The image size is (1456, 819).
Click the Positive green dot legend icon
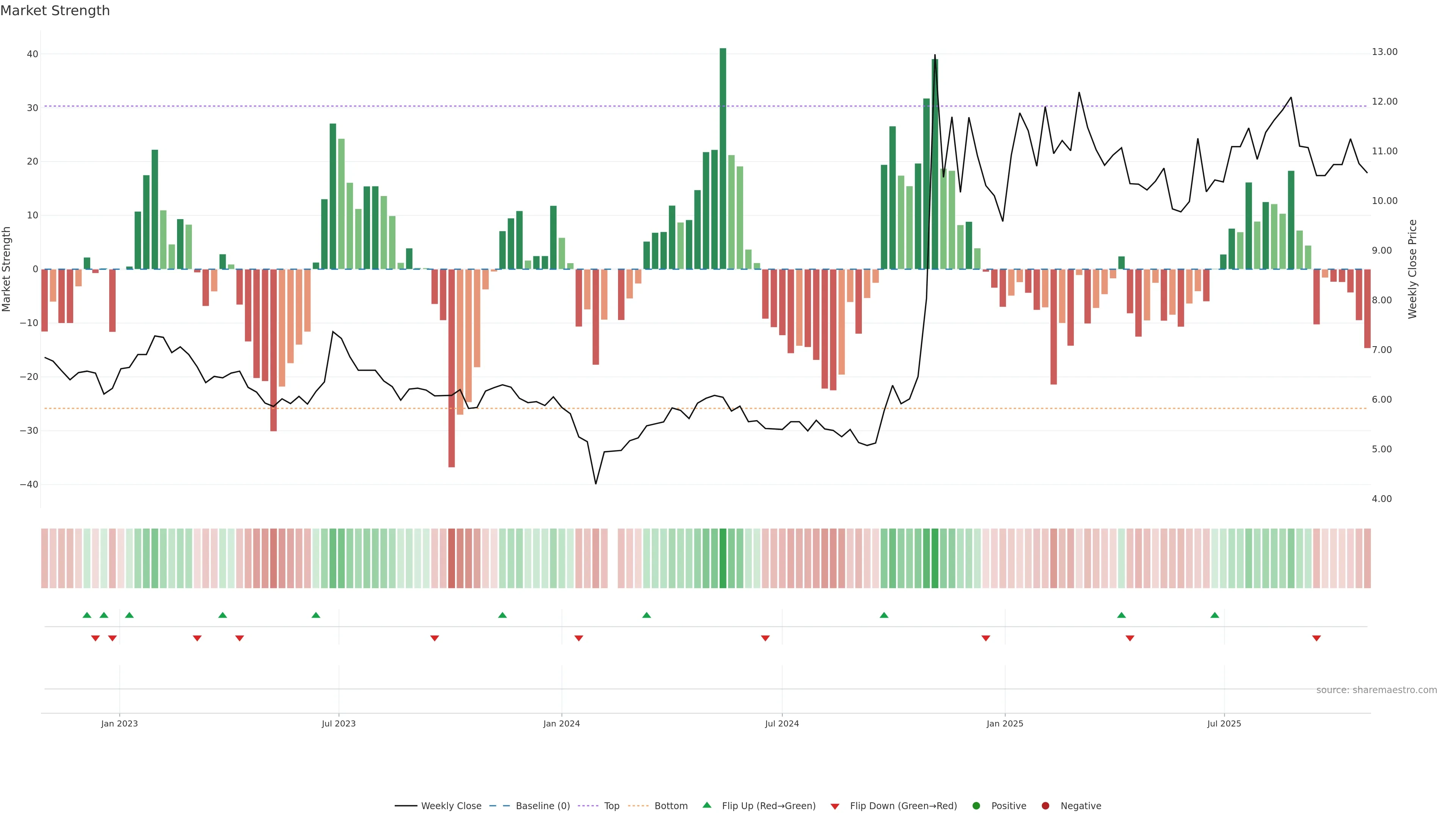click(x=976, y=805)
